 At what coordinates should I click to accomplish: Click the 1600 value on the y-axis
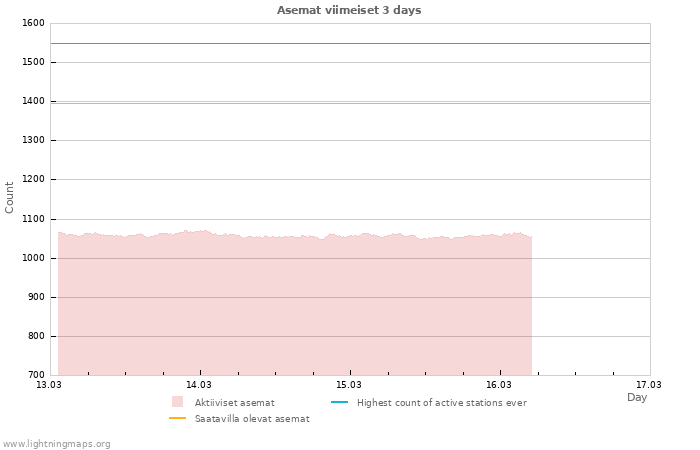click(33, 23)
